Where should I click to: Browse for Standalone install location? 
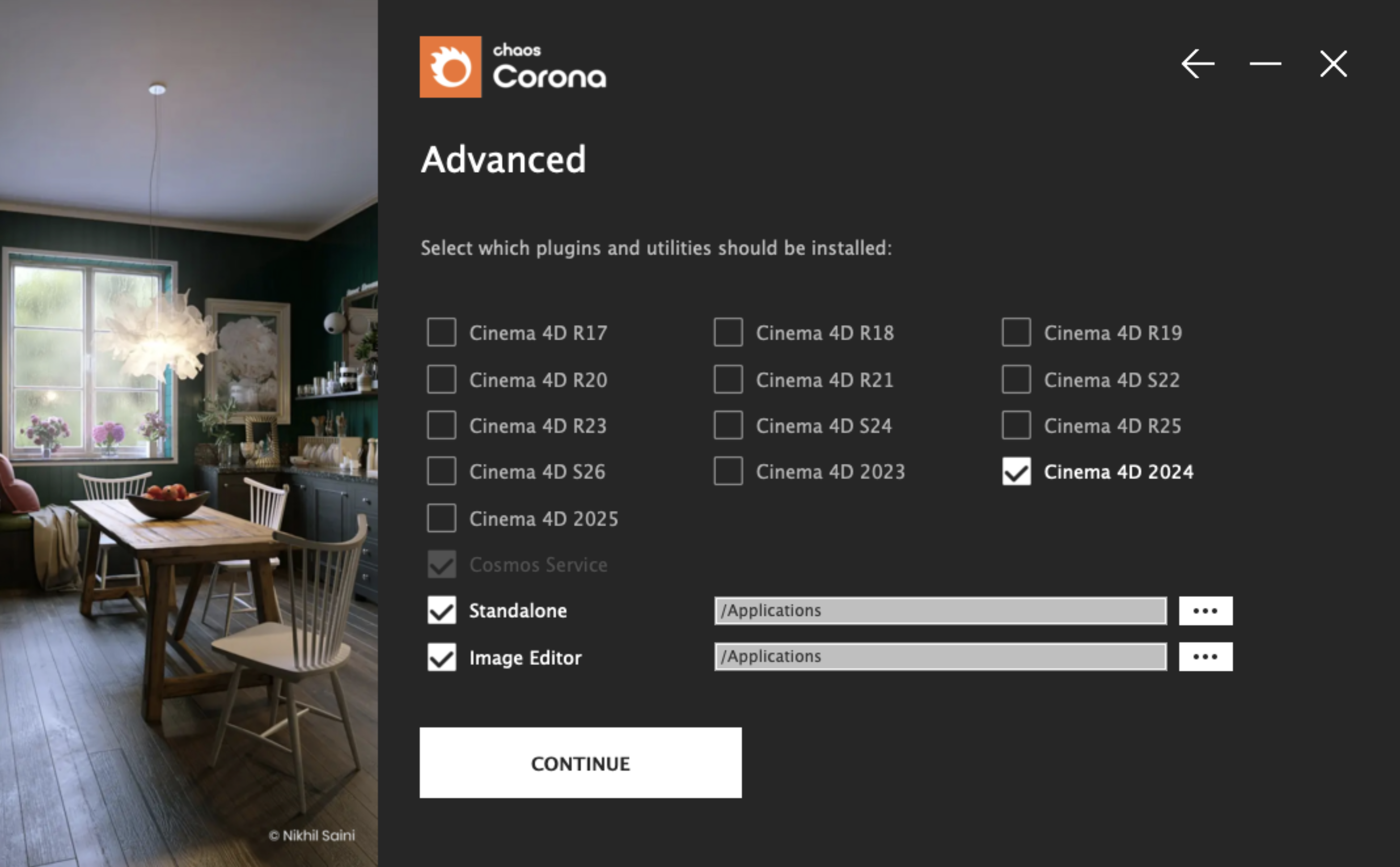tap(1206, 610)
